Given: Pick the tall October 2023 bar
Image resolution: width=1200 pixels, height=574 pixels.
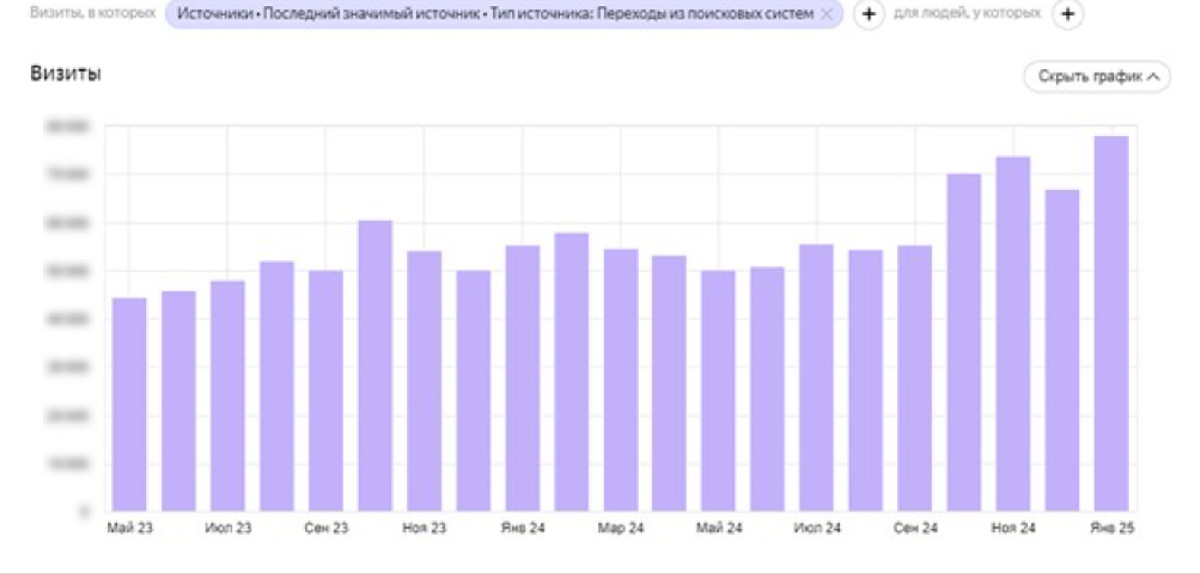Looking at the screenshot, I should coord(375,365).
